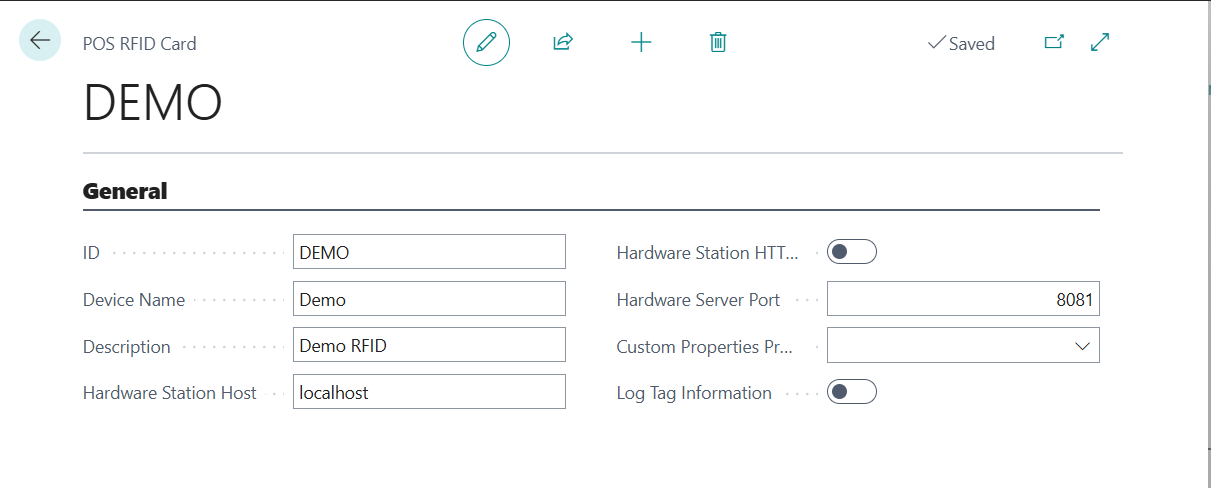Image resolution: width=1211 pixels, height=488 pixels.
Task: Delete the record using trash icon
Action: click(x=717, y=42)
